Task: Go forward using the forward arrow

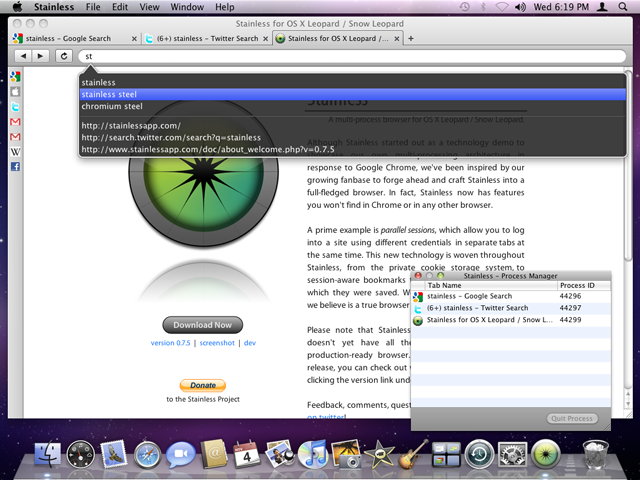Action: tap(40, 56)
